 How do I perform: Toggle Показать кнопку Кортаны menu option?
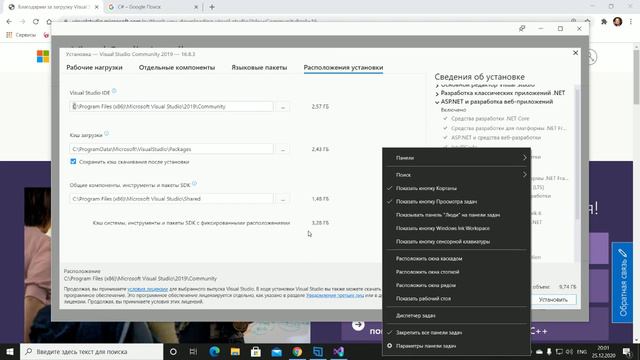click(456, 188)
